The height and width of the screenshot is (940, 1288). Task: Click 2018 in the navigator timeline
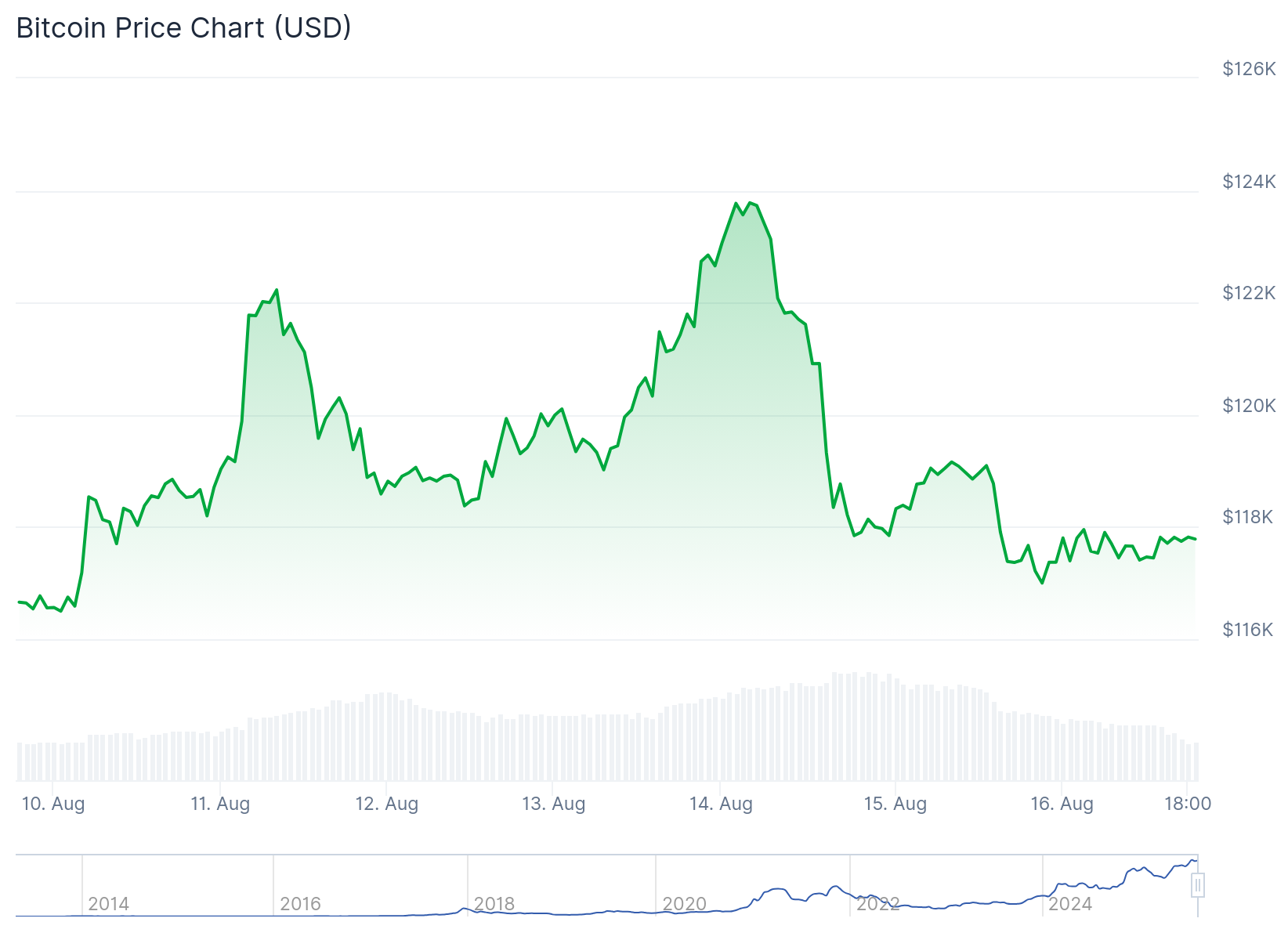tap(494, 904)
